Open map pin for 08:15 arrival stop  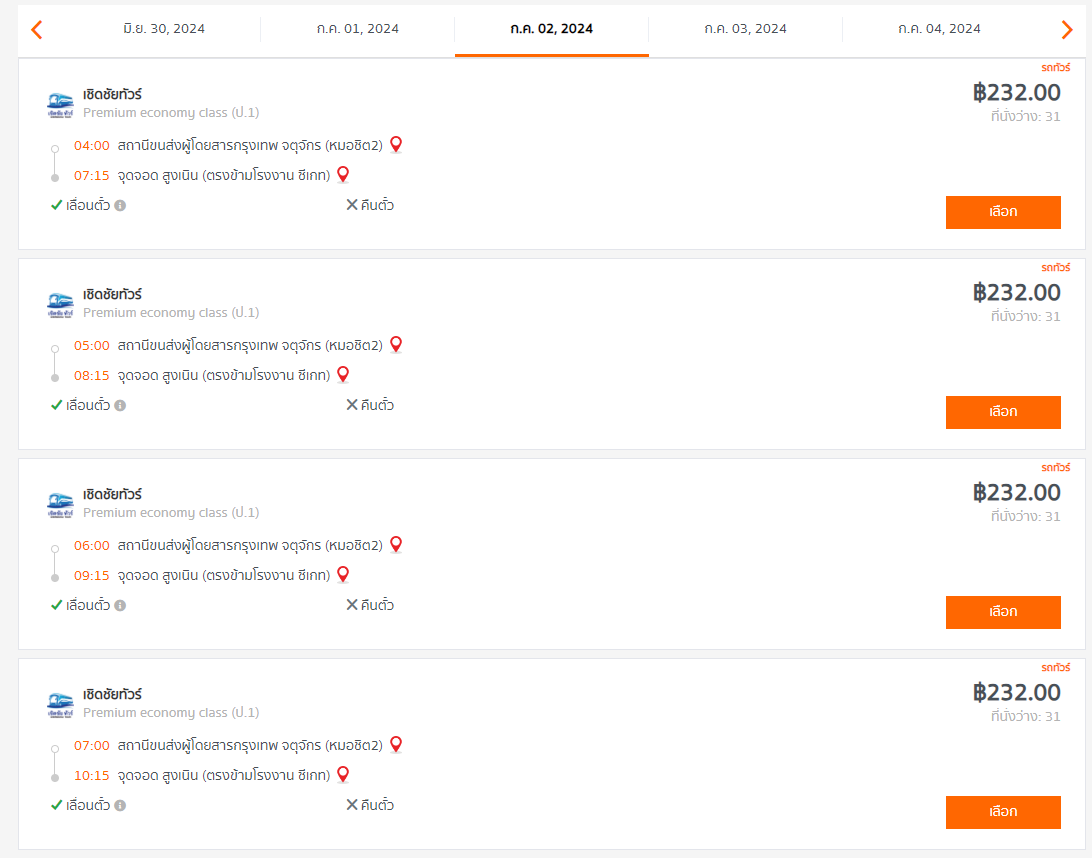[343, 375]
